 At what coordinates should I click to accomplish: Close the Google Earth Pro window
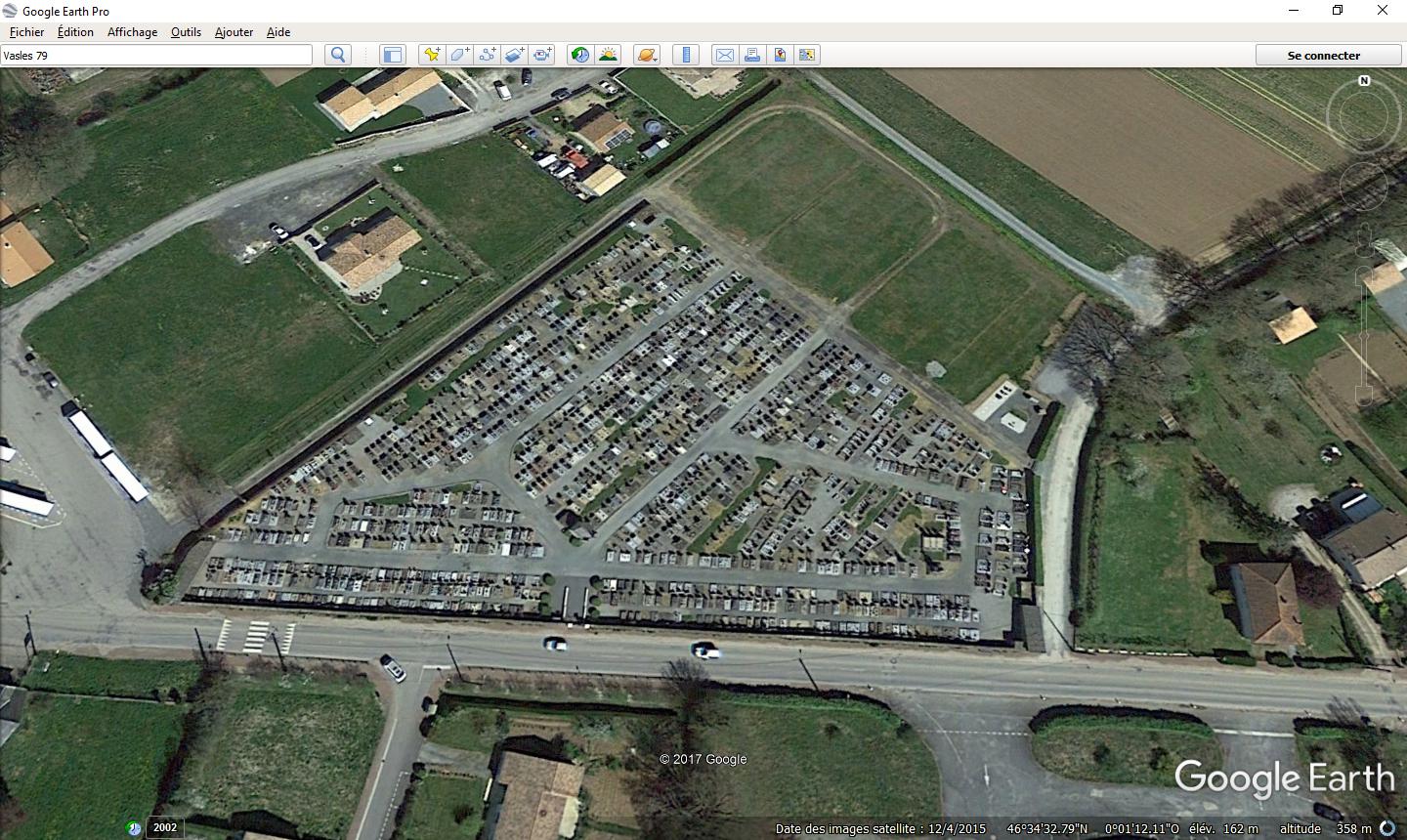point(1383,11)
